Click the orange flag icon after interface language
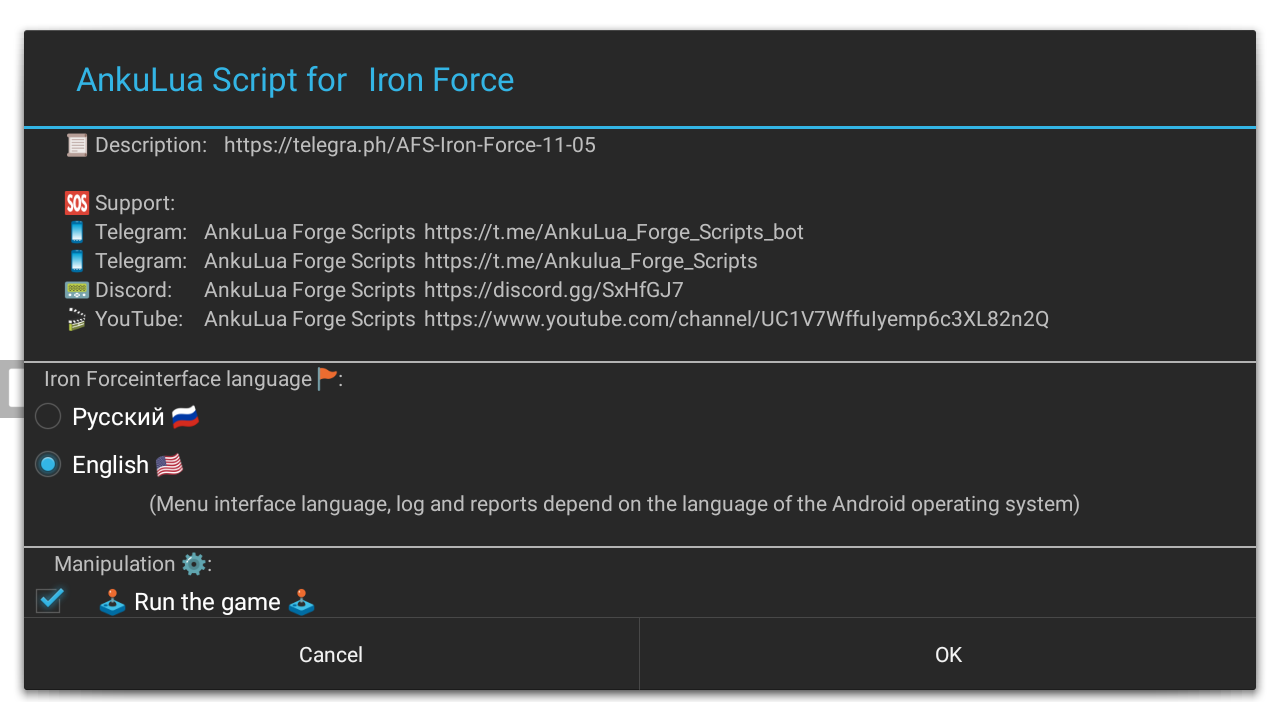The height and width of the screenshot is (720, 1280). click(327, 379)
